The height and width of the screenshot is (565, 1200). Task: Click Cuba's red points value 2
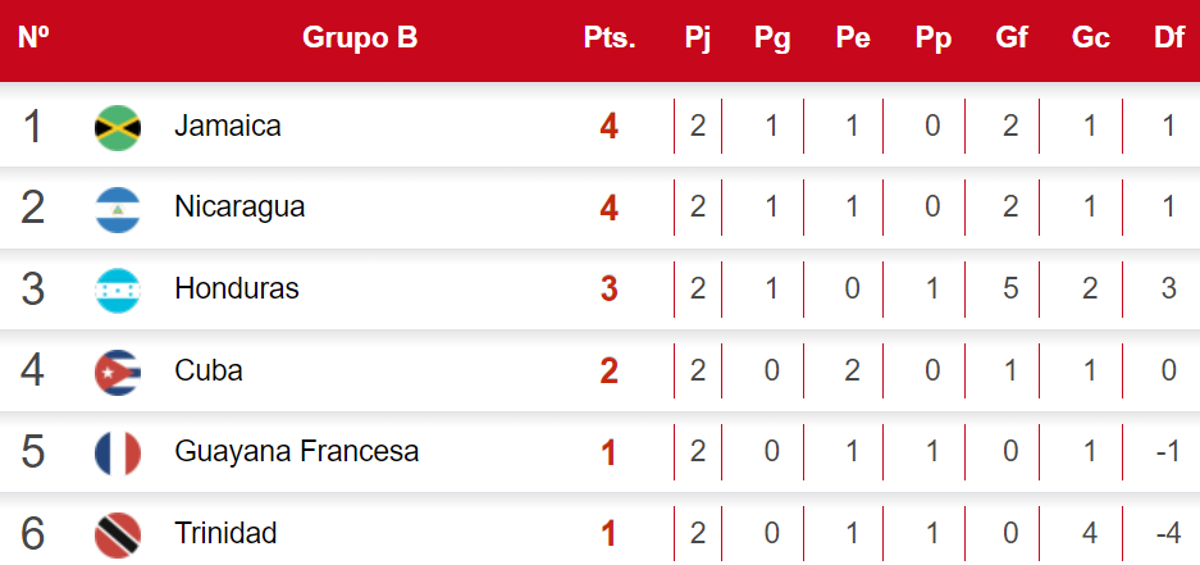click(609, 372)
